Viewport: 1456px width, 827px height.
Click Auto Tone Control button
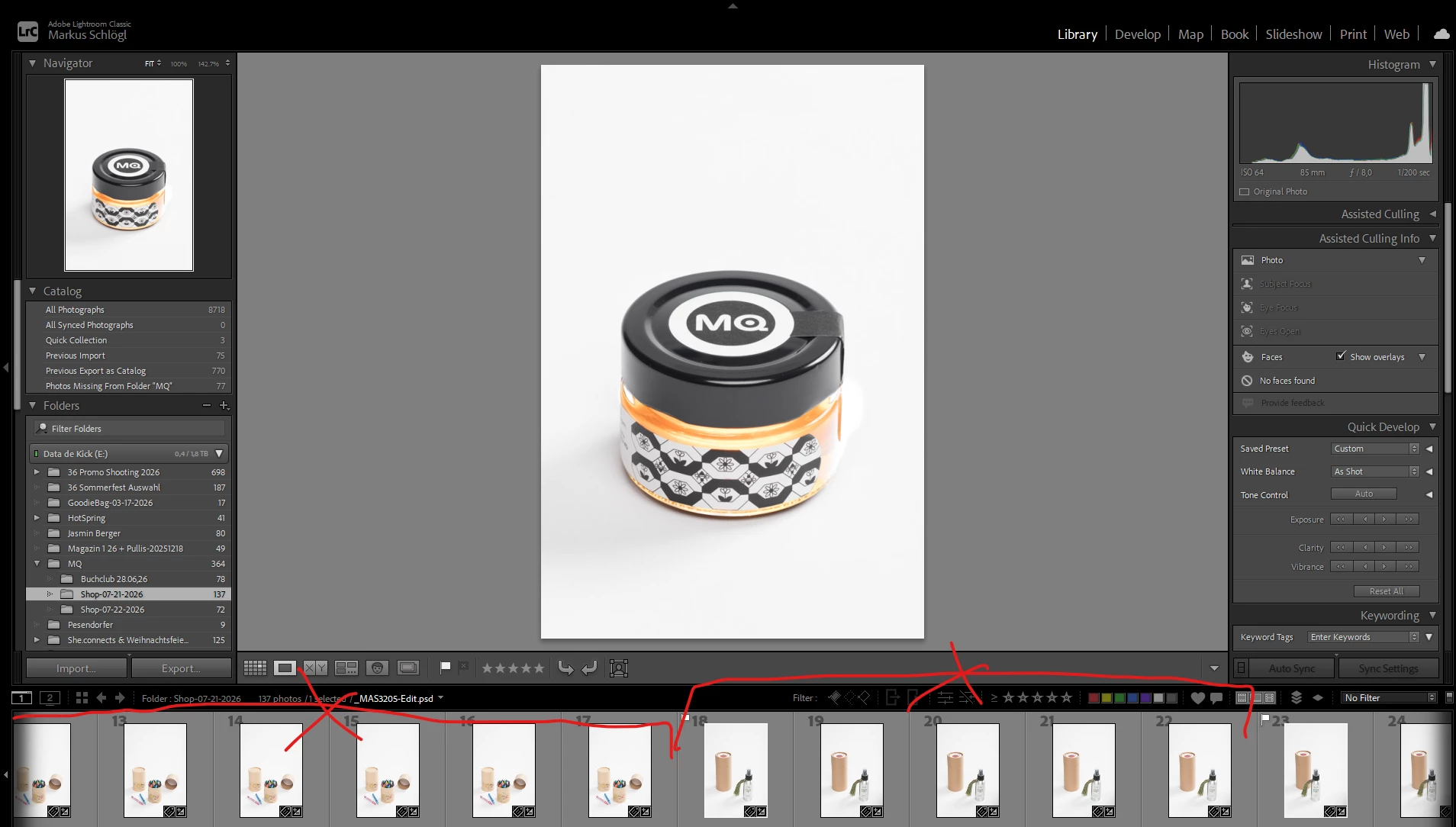(1364, 494)
